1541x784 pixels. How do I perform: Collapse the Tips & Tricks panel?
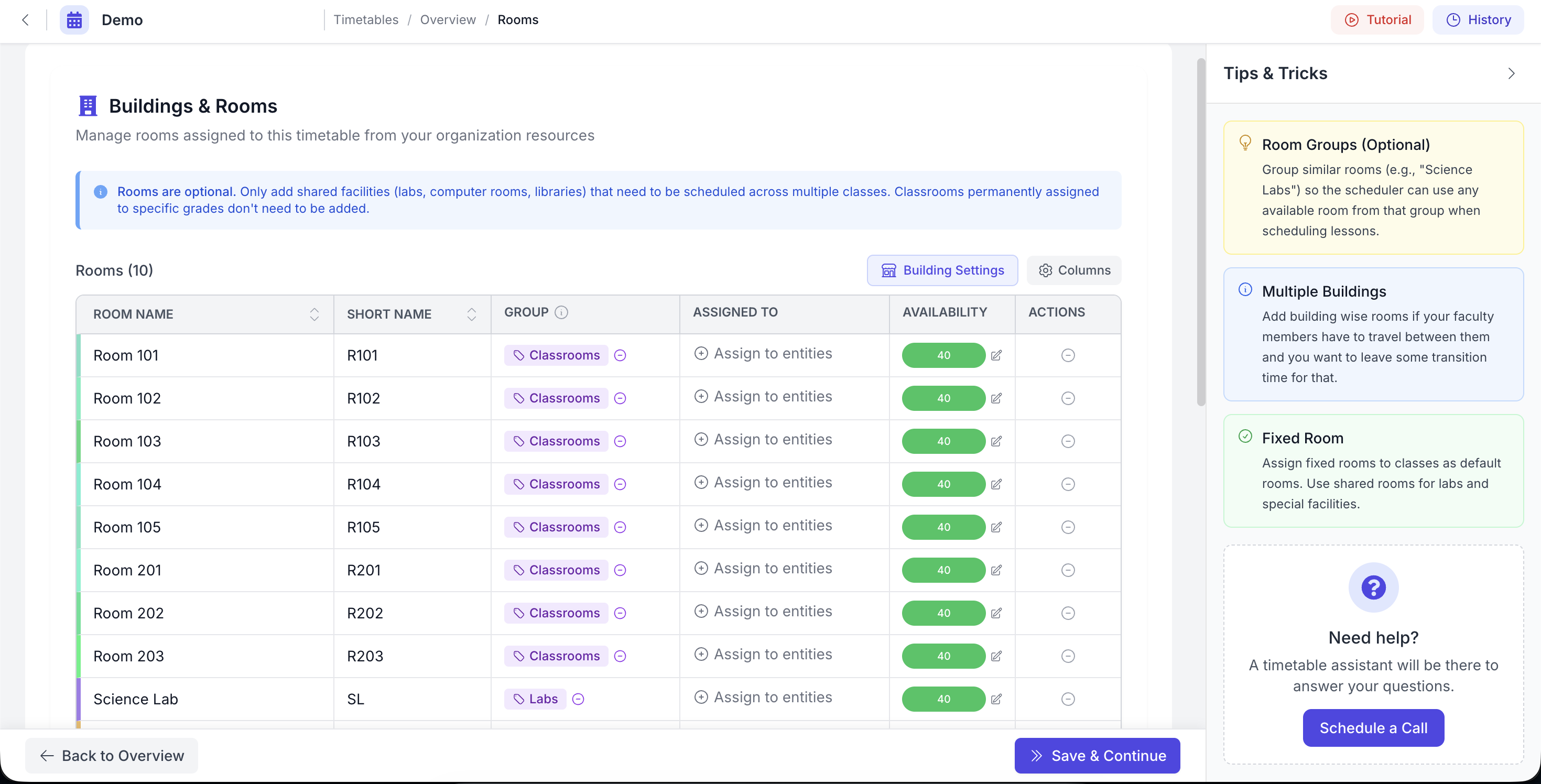point(1511,73)
